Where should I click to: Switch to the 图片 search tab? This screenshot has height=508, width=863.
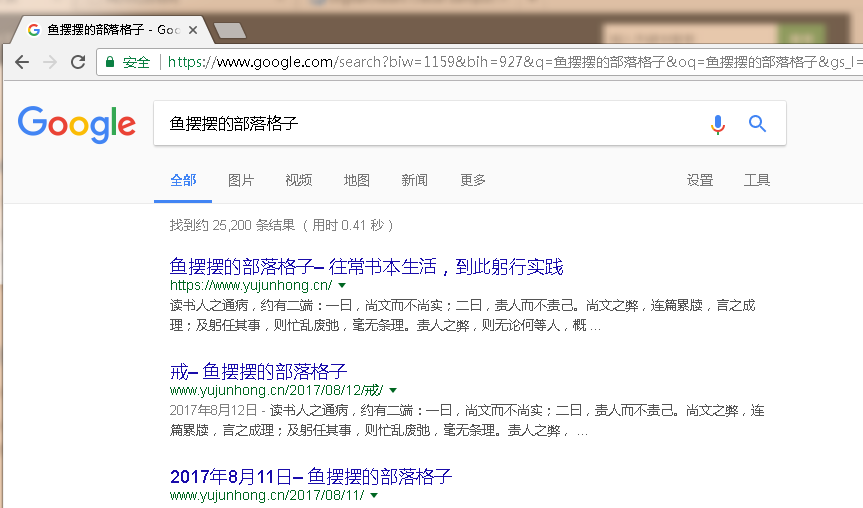[241, 180]
